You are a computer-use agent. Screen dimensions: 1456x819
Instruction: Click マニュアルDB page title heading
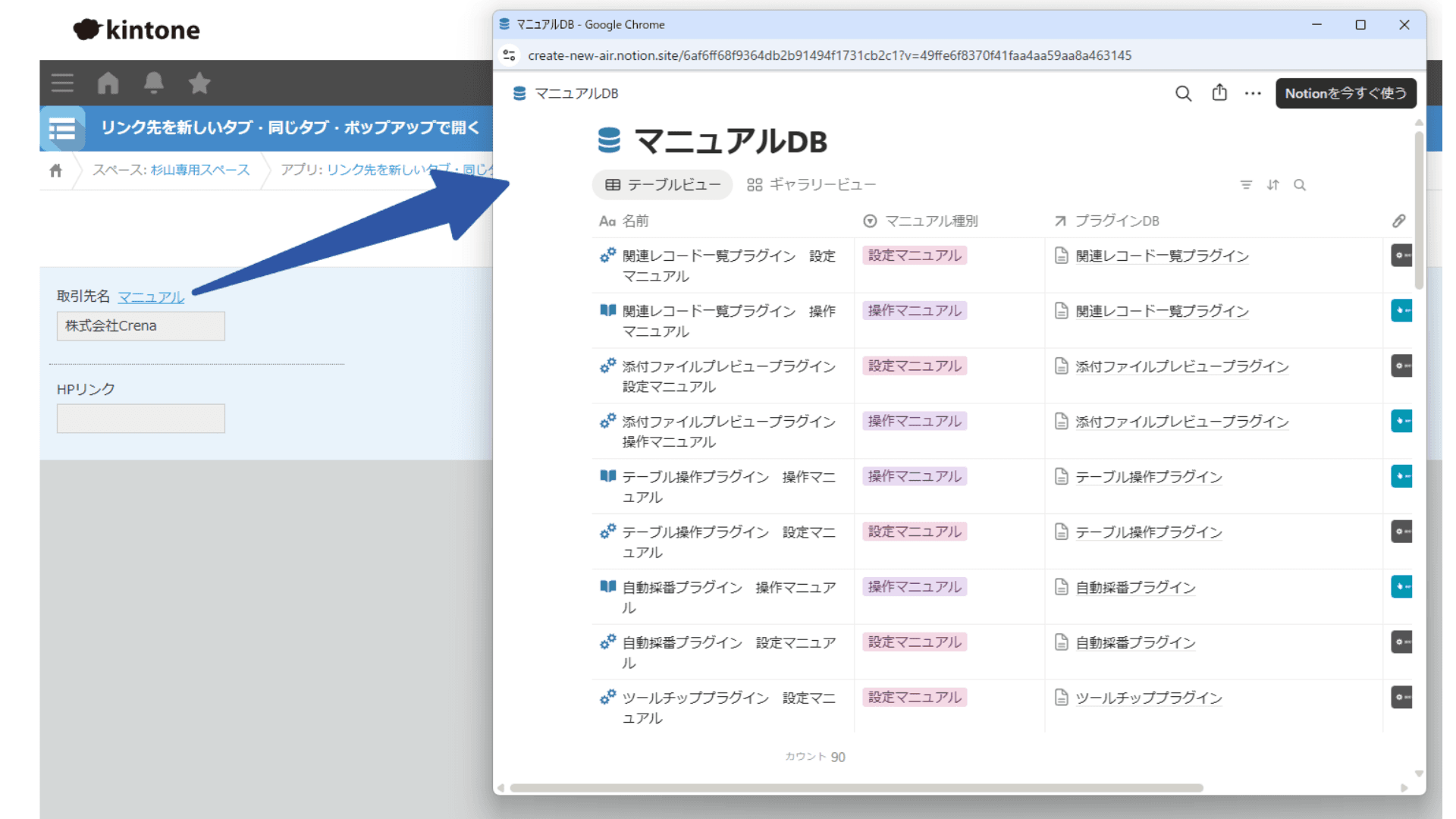[x=730, y=142]
